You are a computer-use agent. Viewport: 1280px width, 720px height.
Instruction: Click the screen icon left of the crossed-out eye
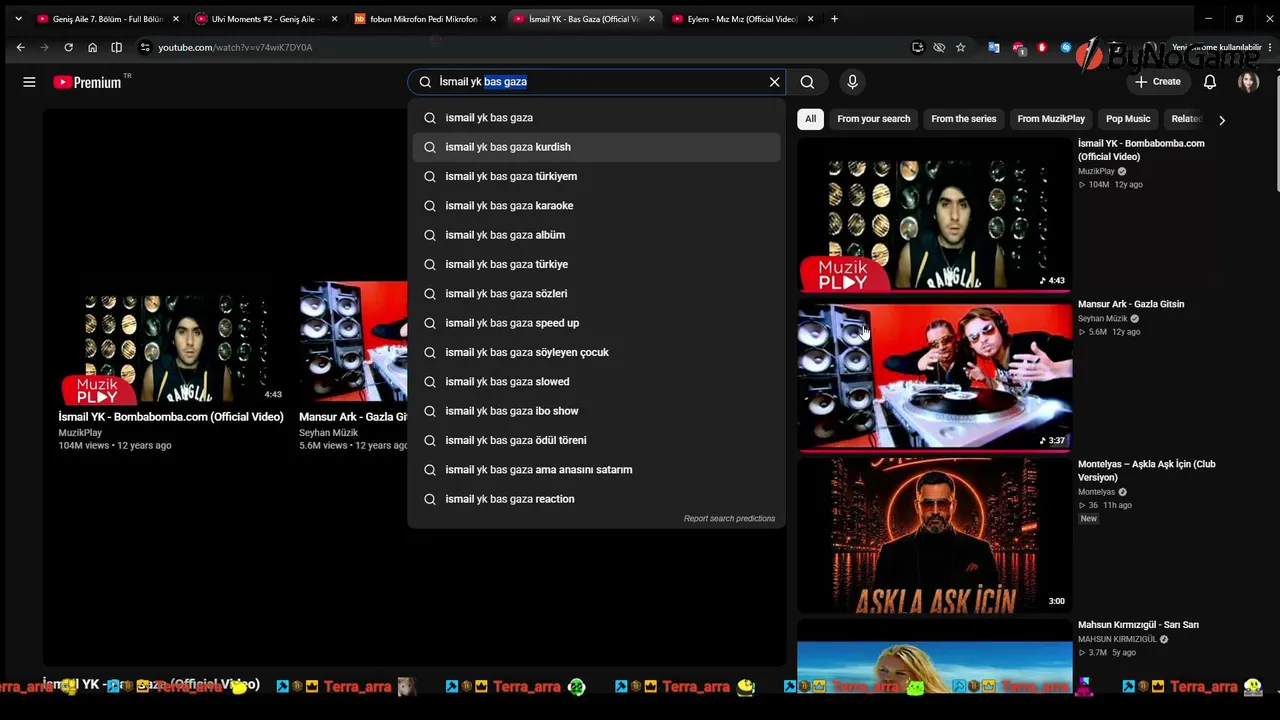(917, 47)
